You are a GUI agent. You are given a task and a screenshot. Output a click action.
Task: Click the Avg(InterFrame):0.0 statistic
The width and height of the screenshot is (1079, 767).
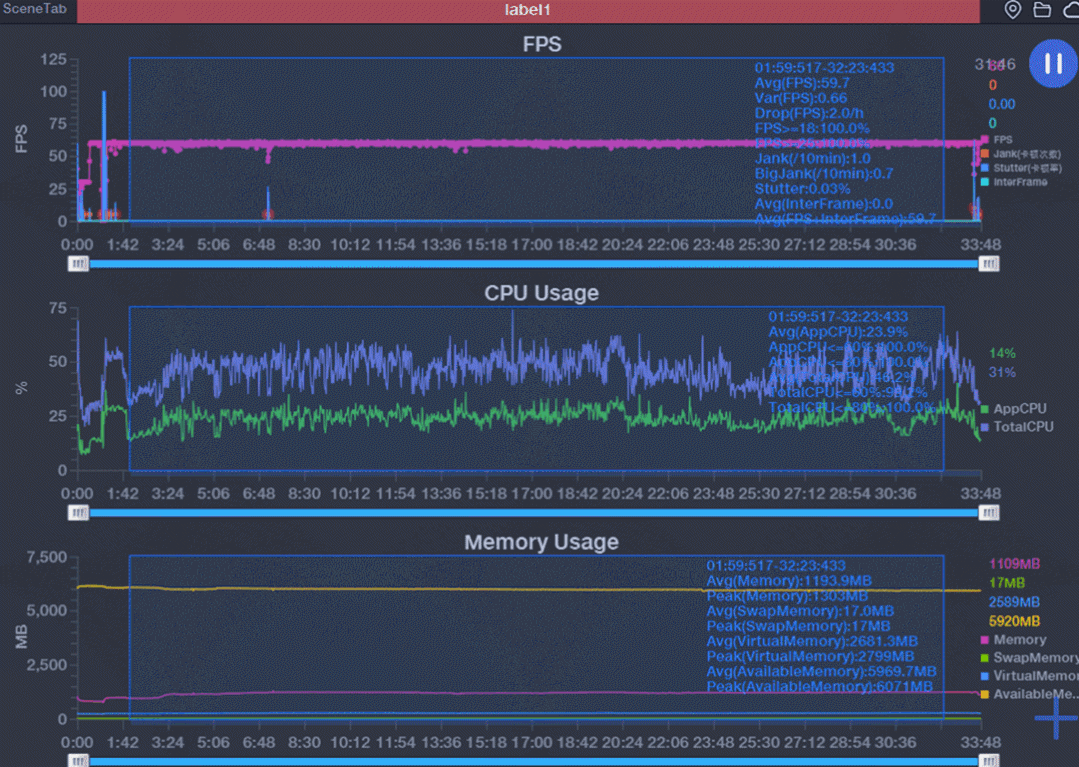click(824, 204)
